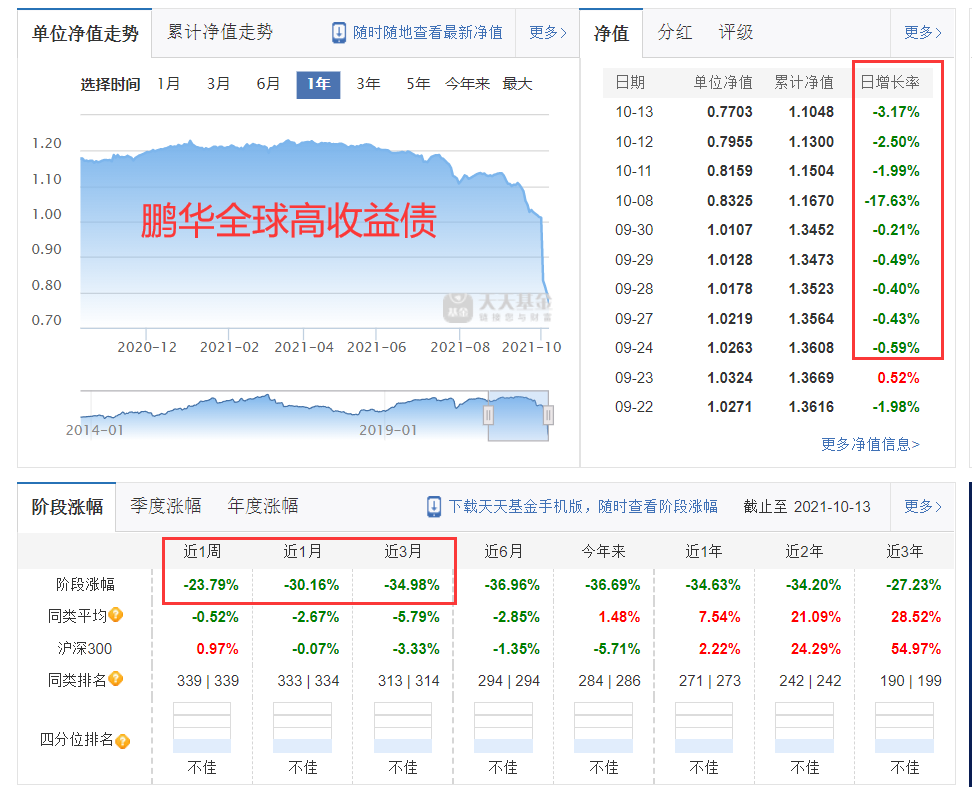Click the phone icon beside 随时随地查看最新净值
The image size is (972, 792).
point(339,32)
